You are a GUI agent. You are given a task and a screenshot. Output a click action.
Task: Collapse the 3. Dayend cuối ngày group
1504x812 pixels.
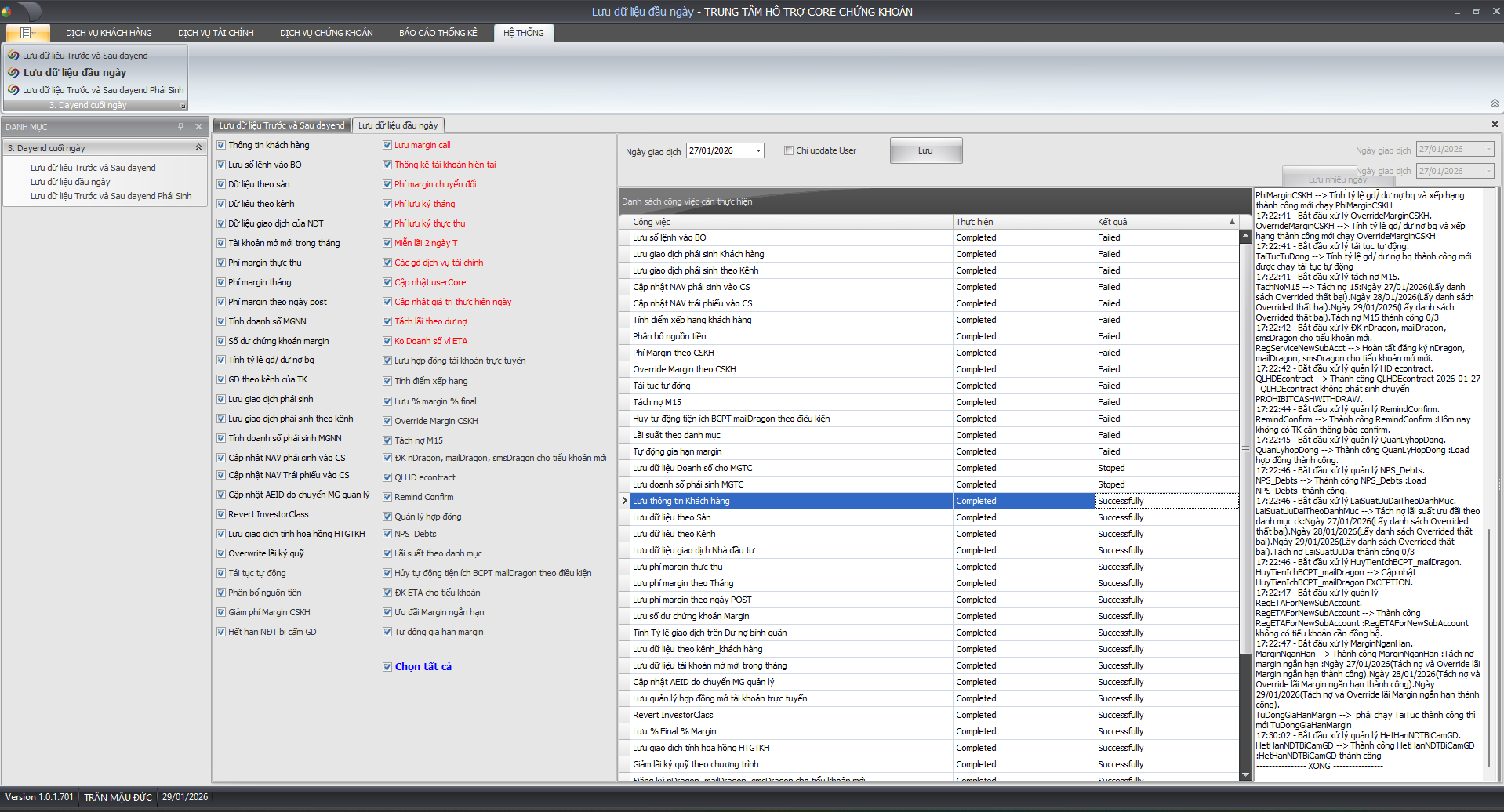(198, 147)
